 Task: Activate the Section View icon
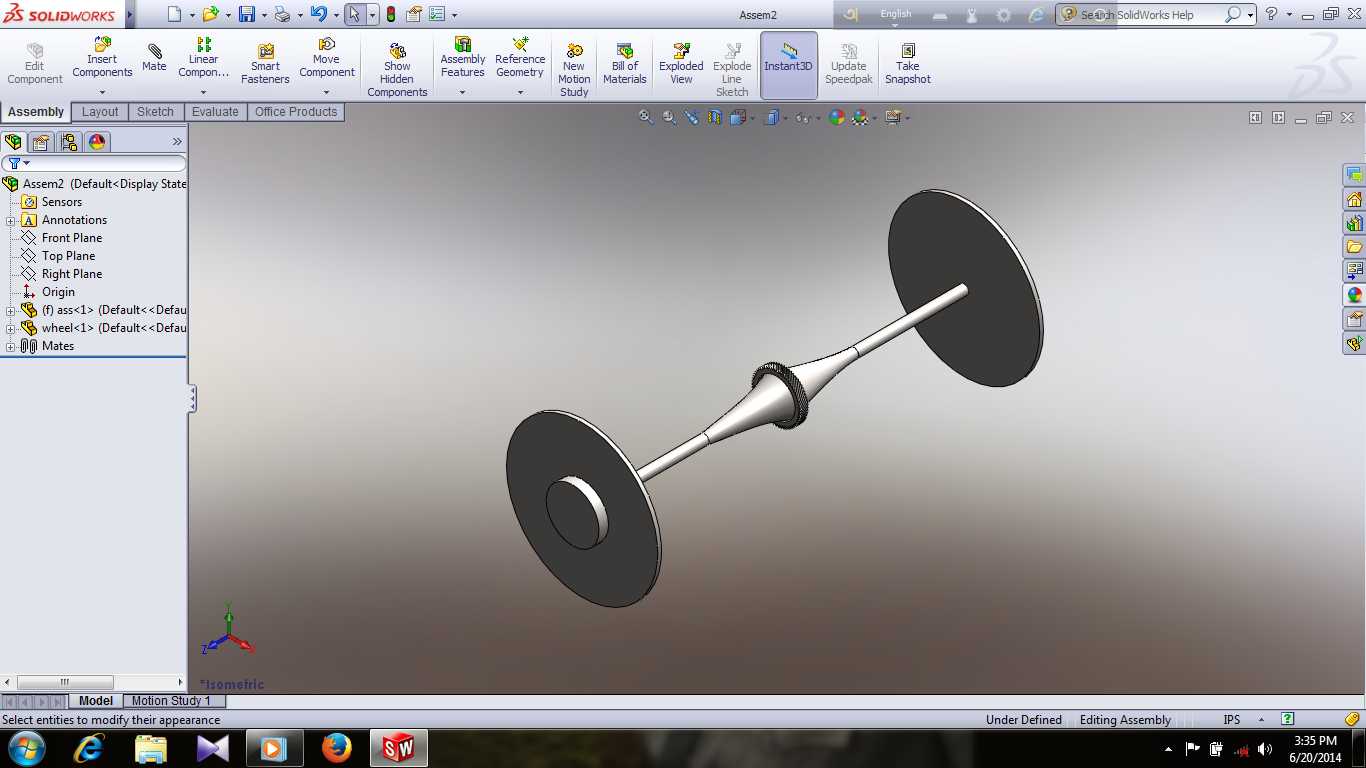(715, 117)
